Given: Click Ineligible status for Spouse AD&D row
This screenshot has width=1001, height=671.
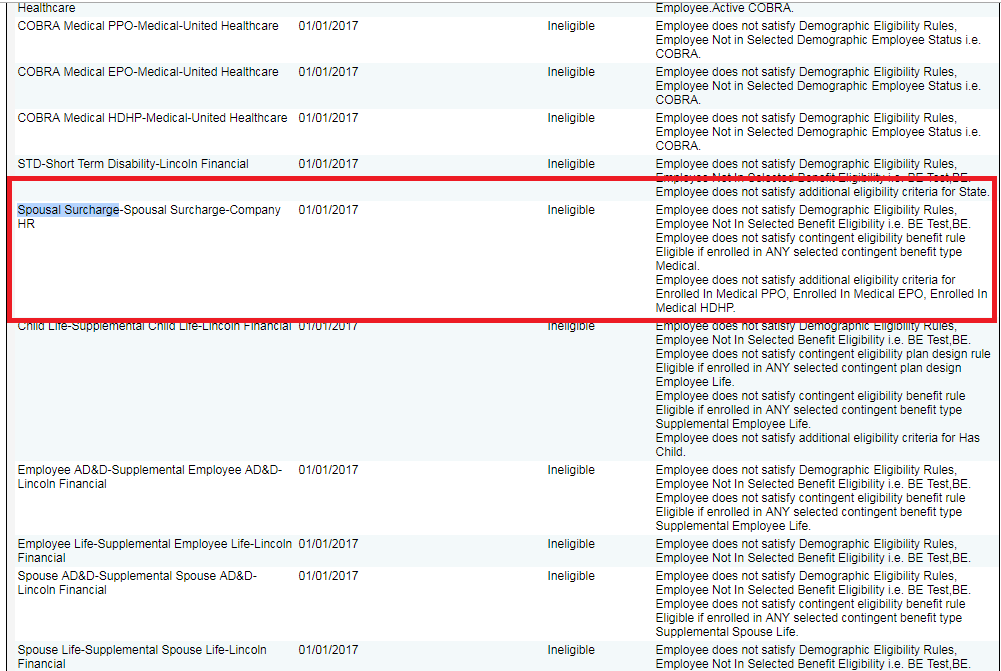Looking at the screenshot, I should pos(571,576).
